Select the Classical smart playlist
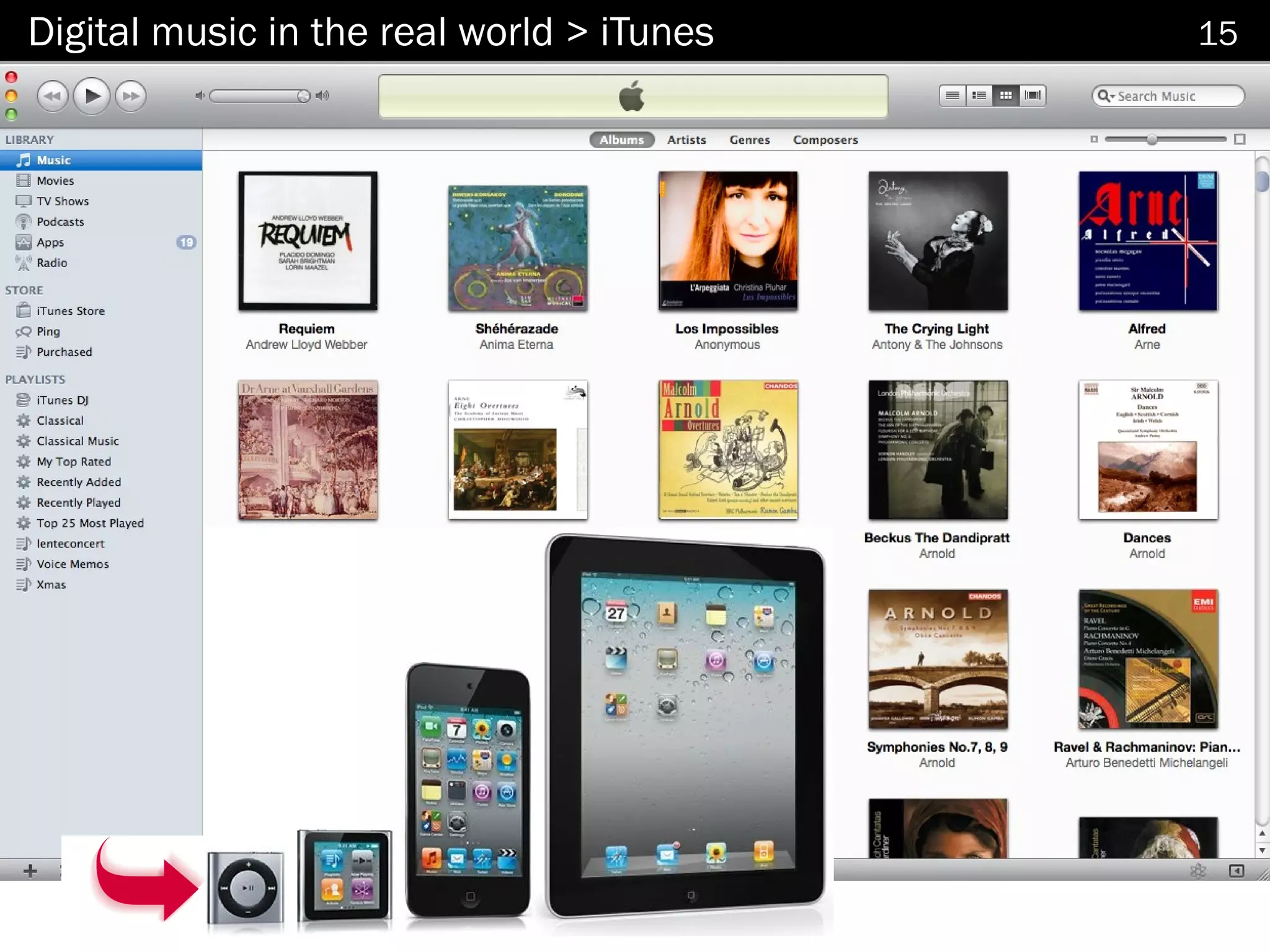This screenshot has width=1270, height=952. [101, 420]
